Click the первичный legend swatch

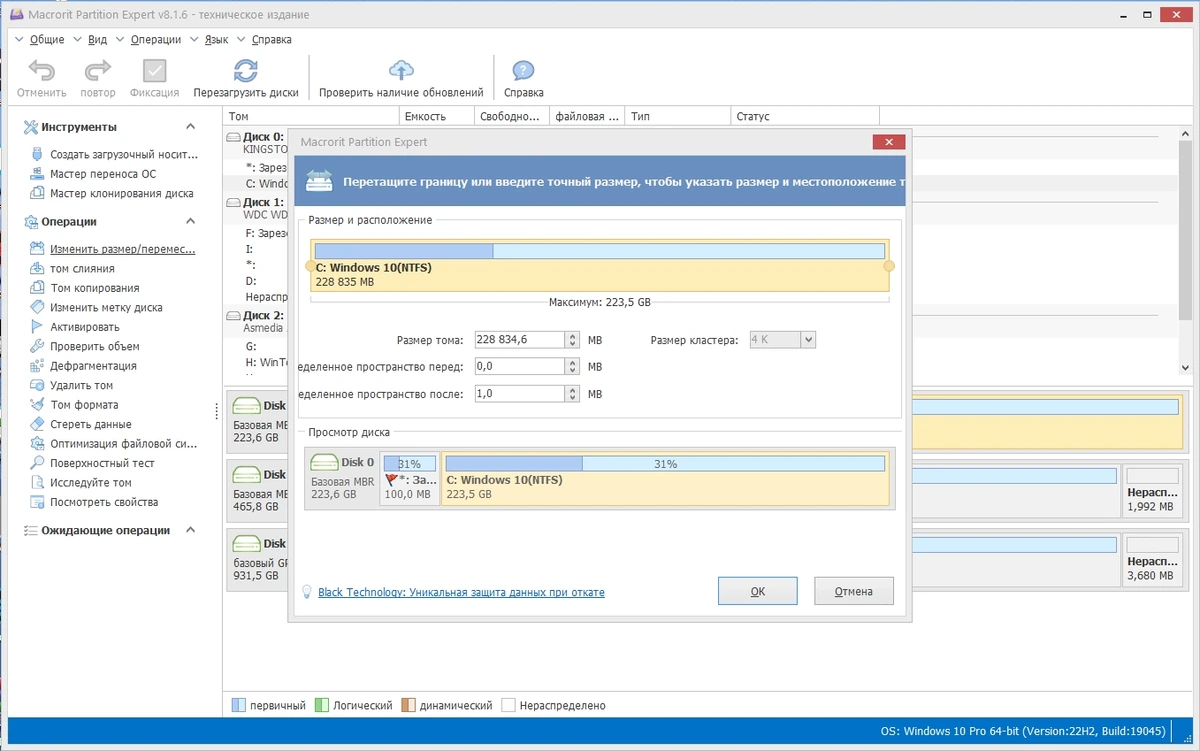(237, 705)
